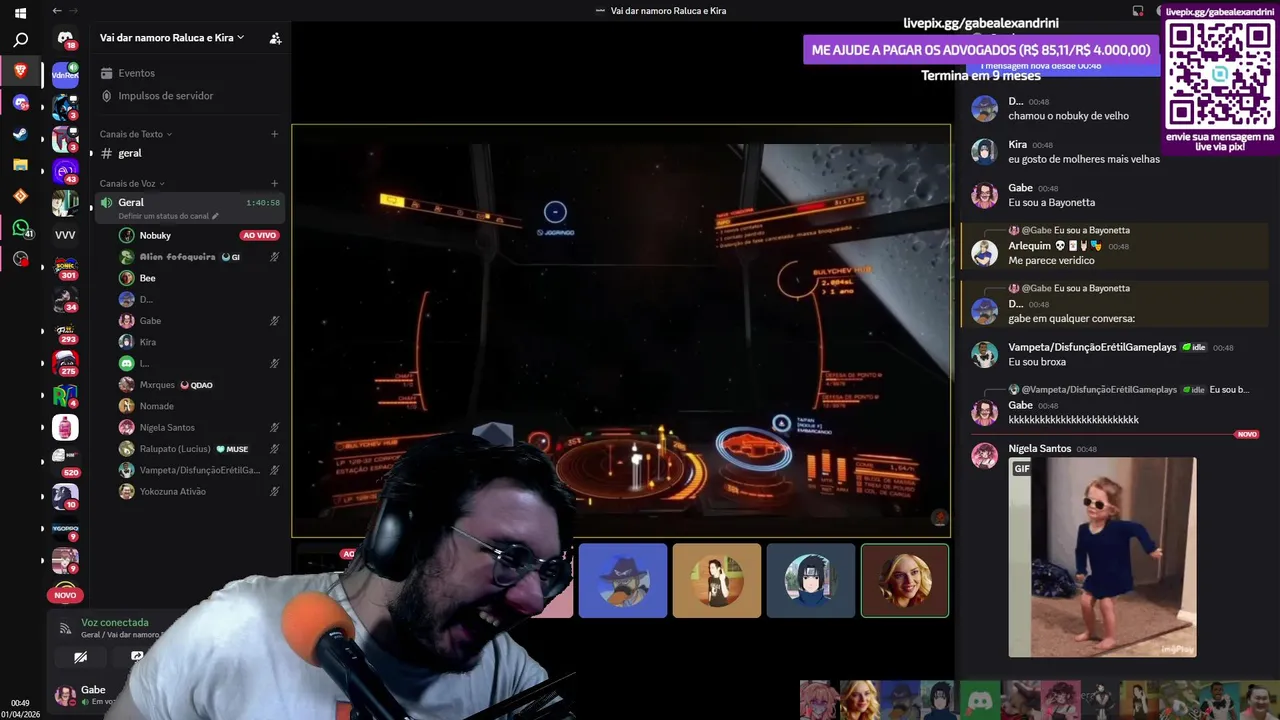Collapse the Canais de Voz category
This screenshot has width=1280, height=720.
[x=132, y=183]
